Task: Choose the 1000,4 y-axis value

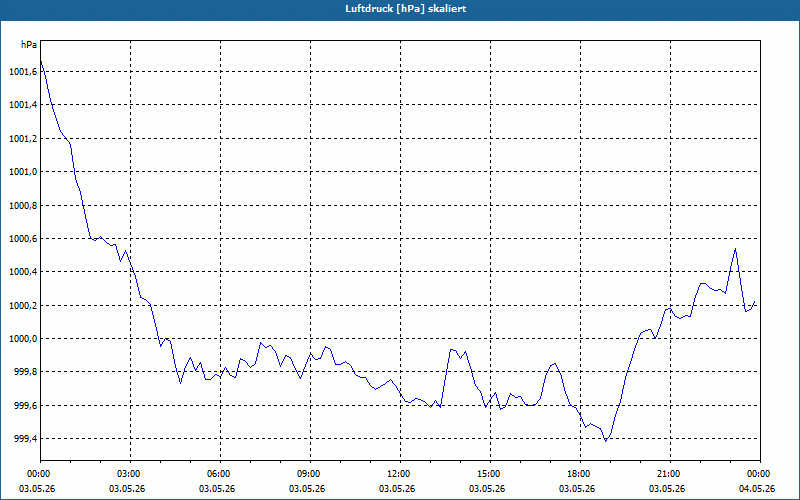Action: click(23, 272)
